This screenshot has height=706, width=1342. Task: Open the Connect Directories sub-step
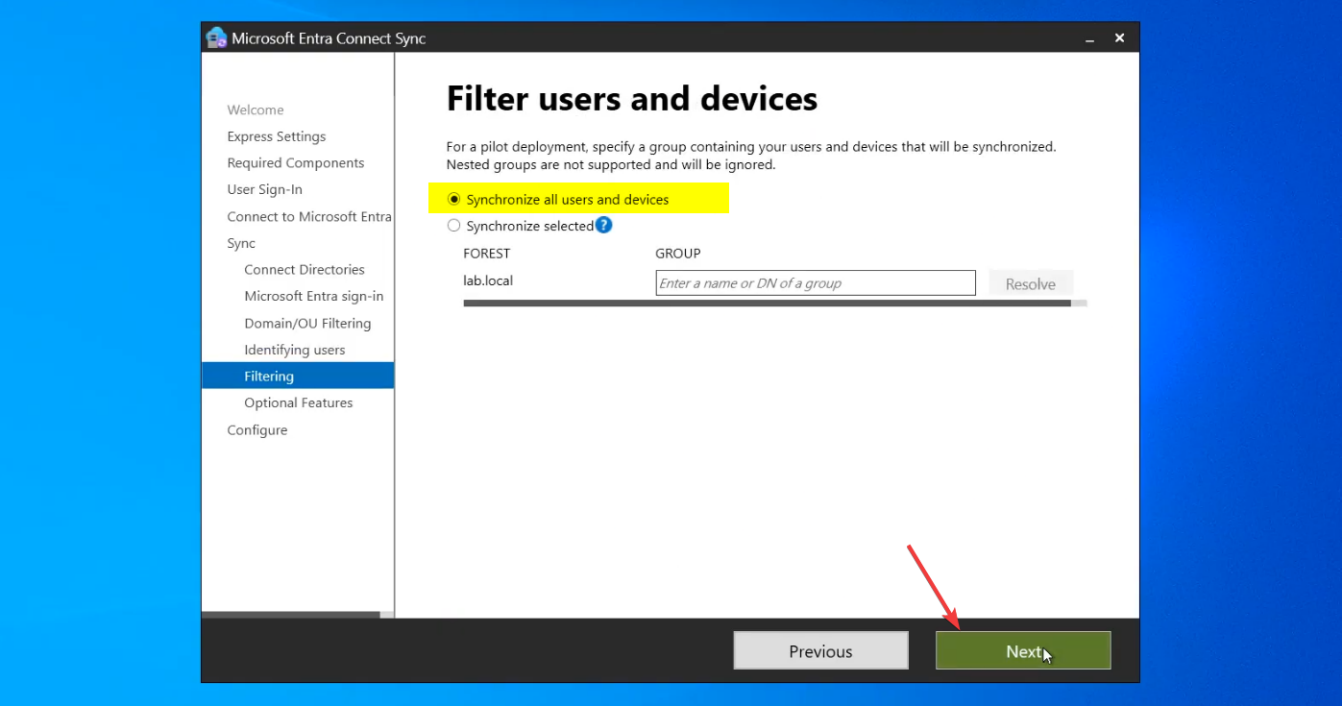(x=304, y=269)
